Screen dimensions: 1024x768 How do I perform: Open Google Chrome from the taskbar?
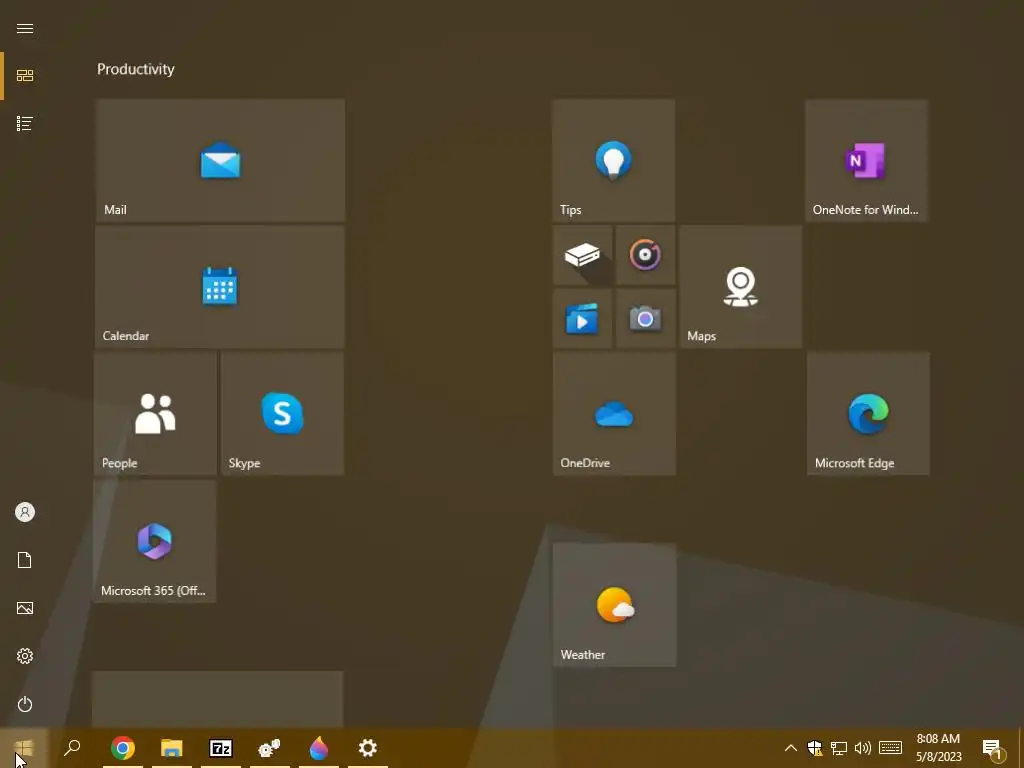tap(123, 748)
